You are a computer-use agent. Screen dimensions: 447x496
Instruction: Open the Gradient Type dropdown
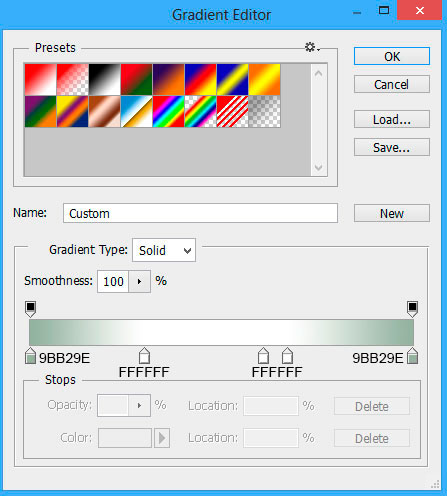coord(164,250)
